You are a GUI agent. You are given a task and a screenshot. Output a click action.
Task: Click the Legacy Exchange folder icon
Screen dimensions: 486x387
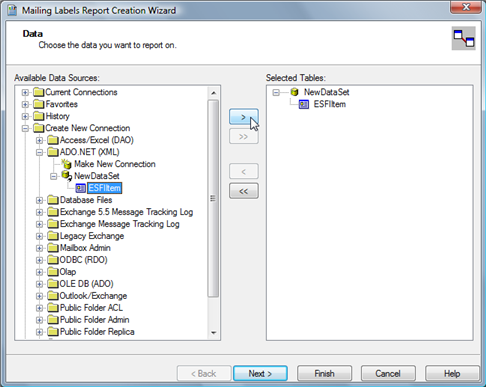point(53,236)
